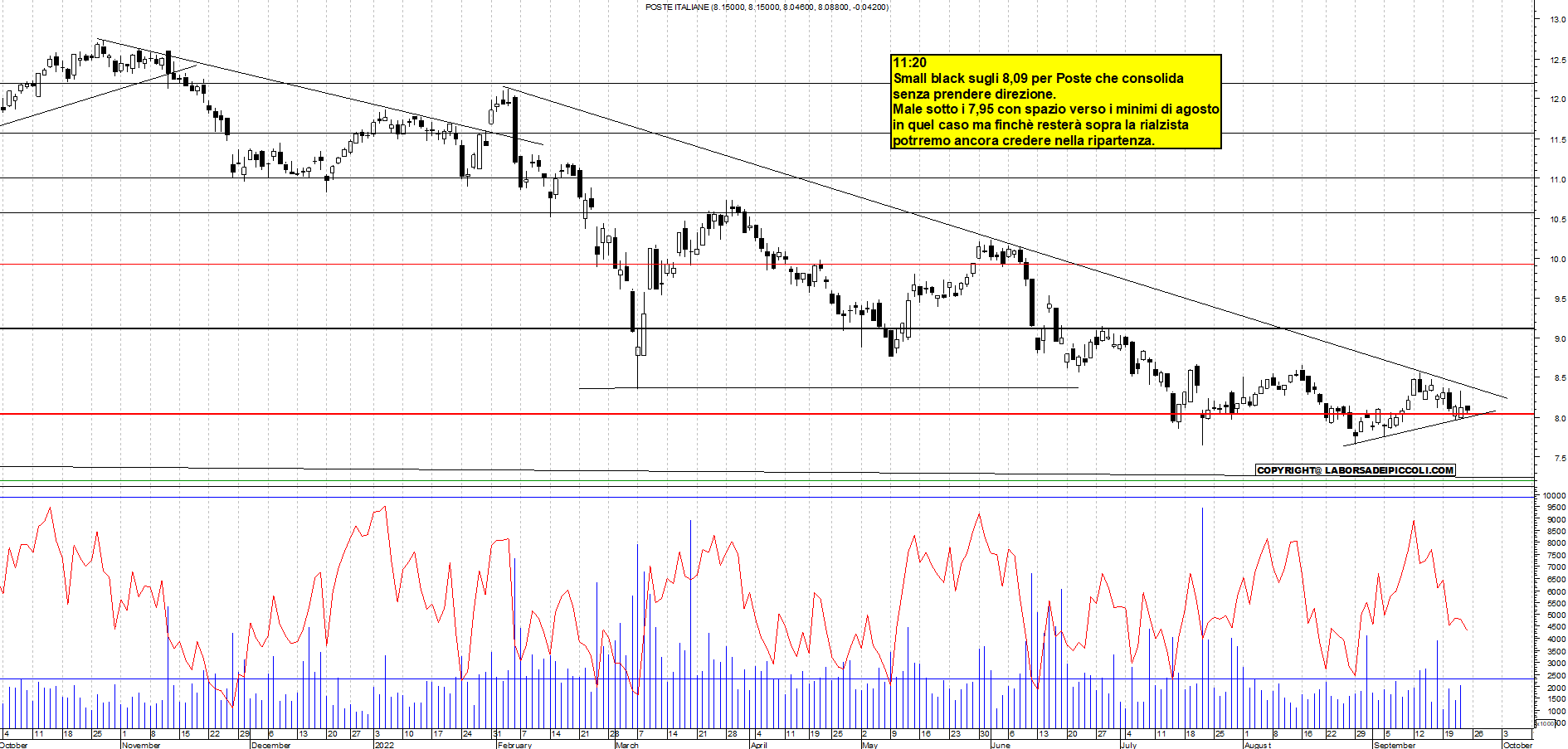Click the POSTE ITALIANE chart title text
1568x749 pixels.
pos(767,7)
